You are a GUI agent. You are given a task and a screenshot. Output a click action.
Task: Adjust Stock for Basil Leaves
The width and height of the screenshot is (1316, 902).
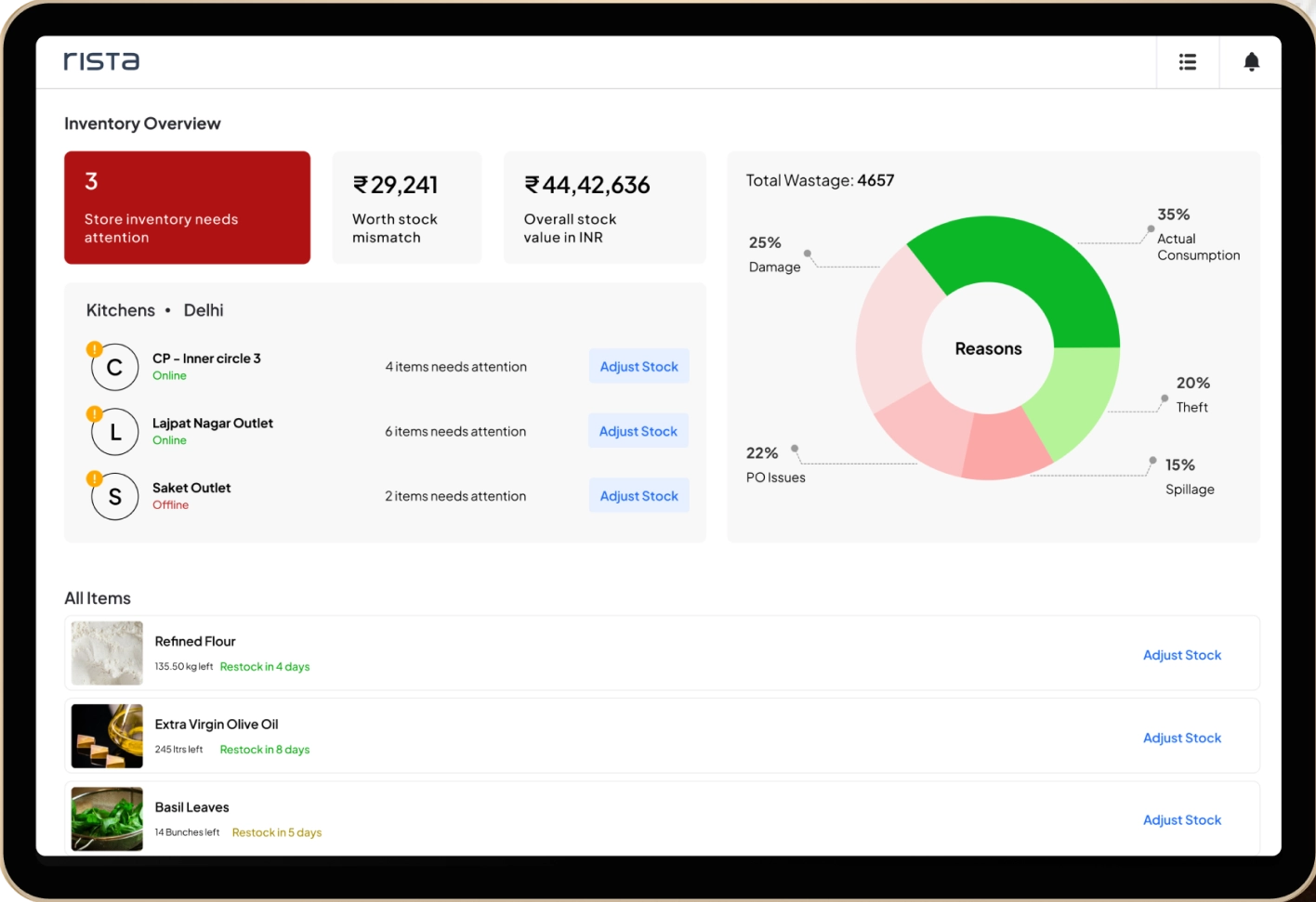[1181, 819]
